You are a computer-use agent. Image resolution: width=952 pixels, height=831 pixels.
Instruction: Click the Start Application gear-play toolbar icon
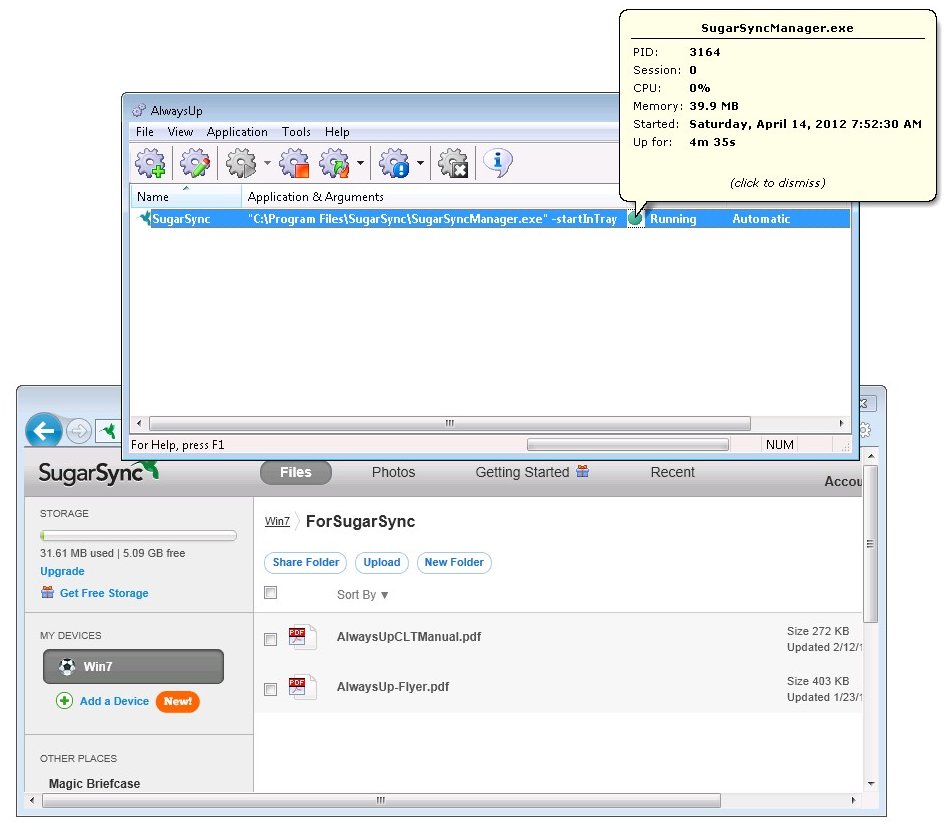point(241,163)
